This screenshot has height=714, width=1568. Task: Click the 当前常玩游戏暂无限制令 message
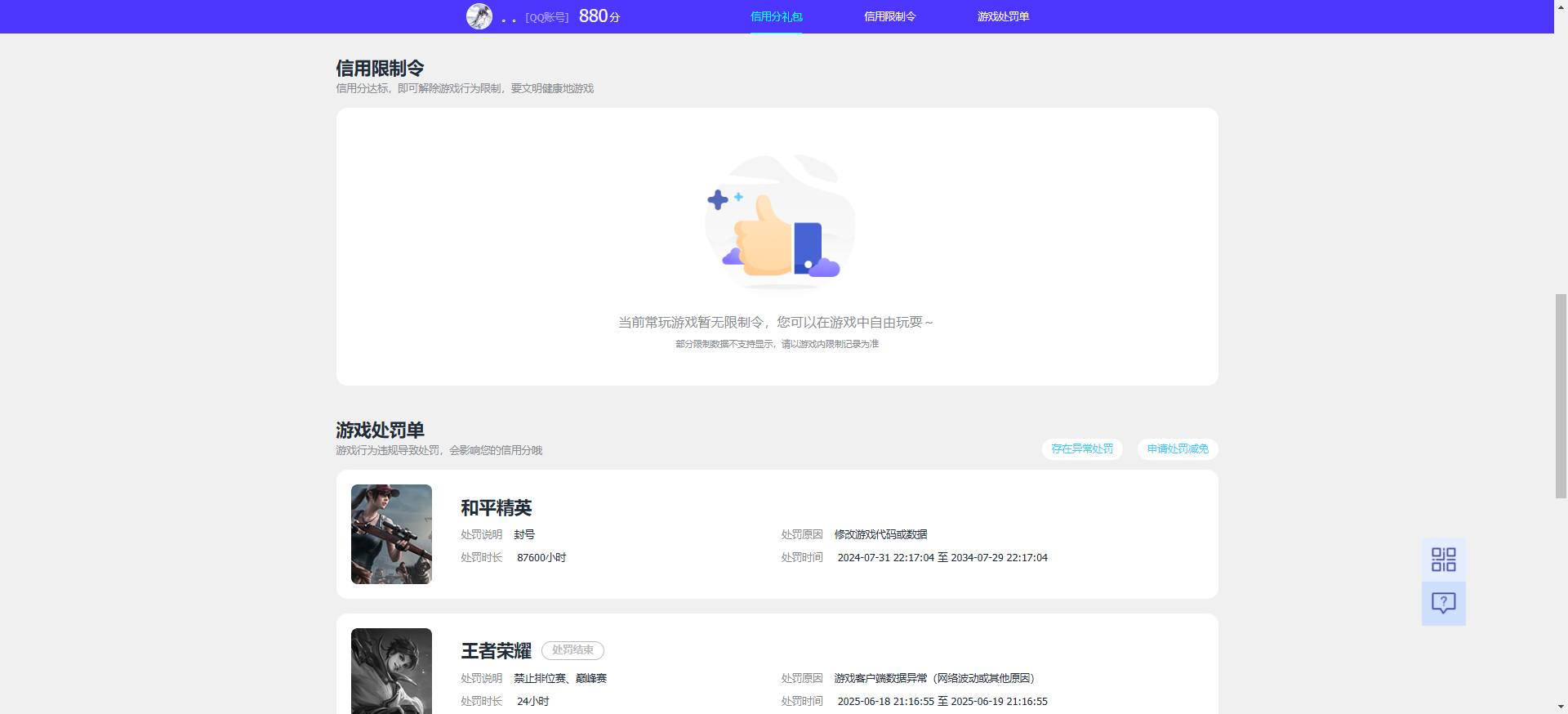(776, 322)
